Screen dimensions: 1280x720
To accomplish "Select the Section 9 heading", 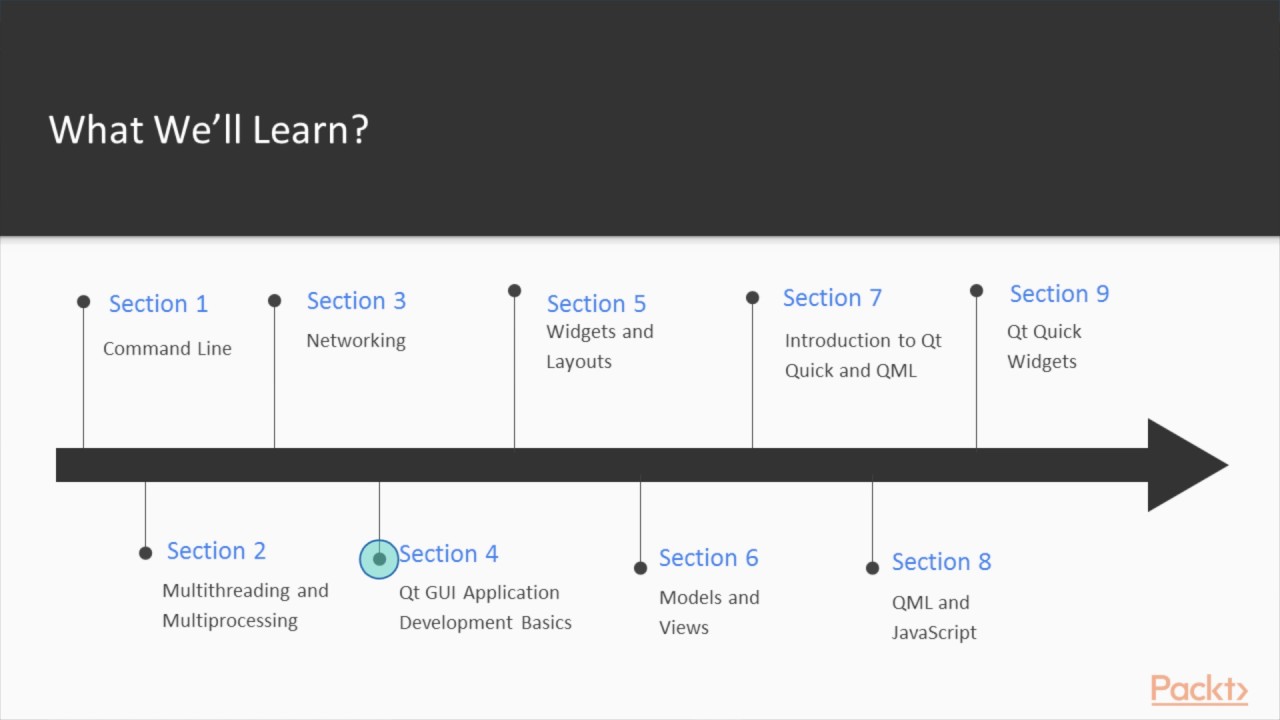I will coord(1059,294).
